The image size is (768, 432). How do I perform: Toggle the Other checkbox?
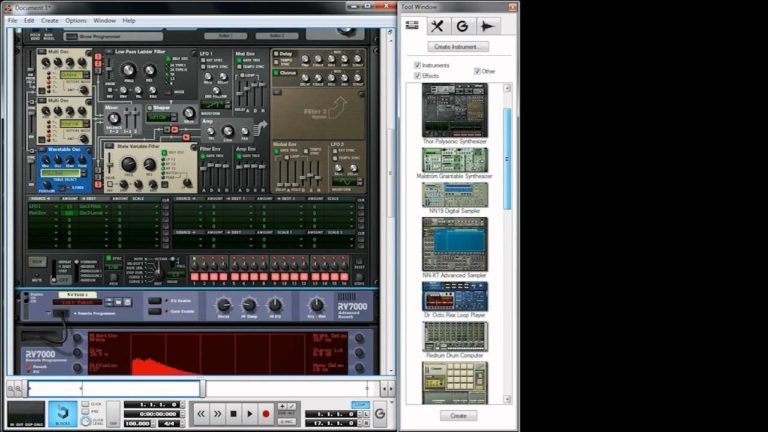tap(477, 71)
